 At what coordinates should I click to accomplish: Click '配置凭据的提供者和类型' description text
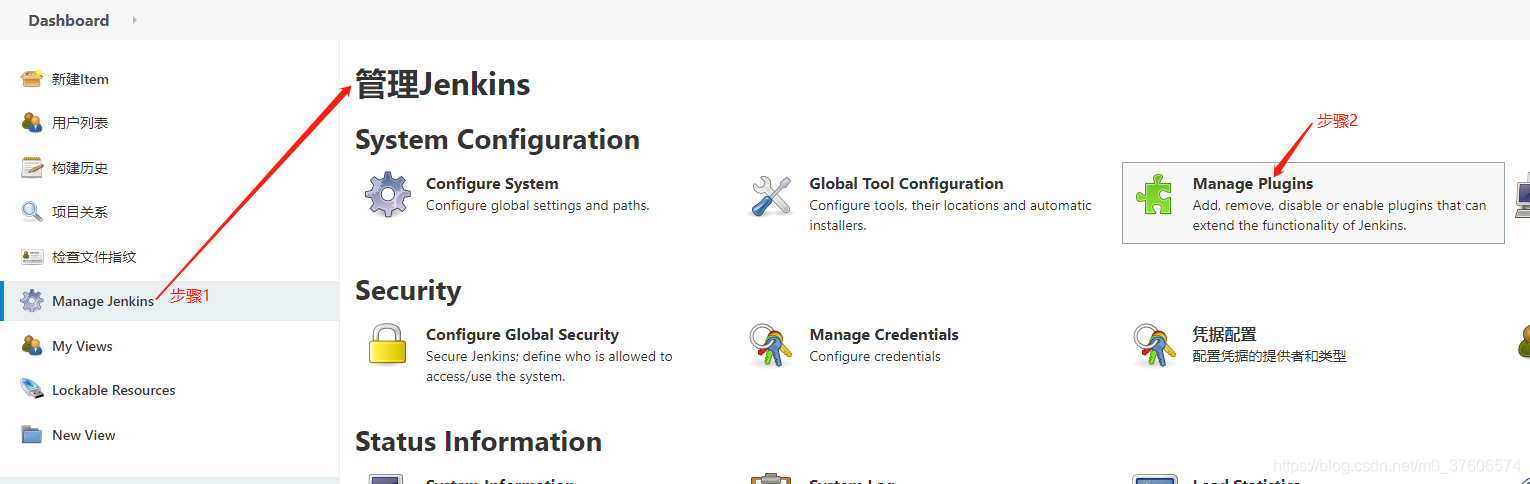click(1270, 356)
